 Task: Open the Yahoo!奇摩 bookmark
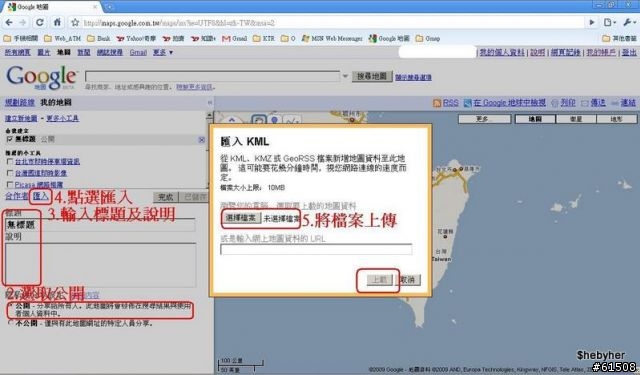coord(136,38)
